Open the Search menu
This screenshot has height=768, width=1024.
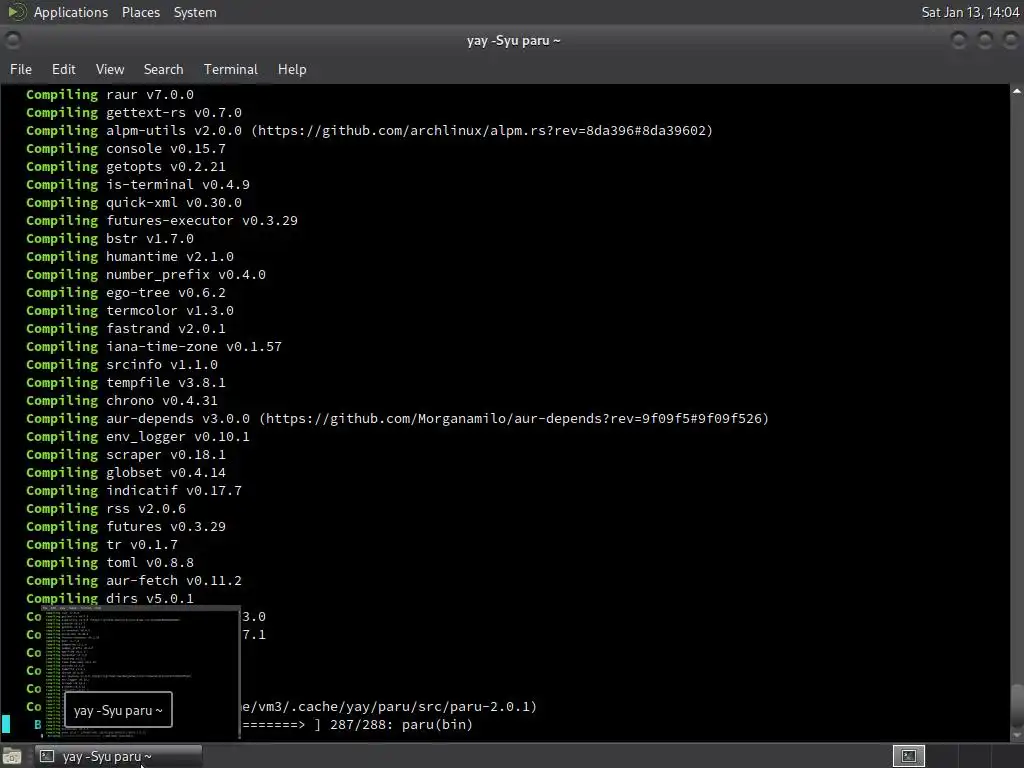click(x=163, y=69)
